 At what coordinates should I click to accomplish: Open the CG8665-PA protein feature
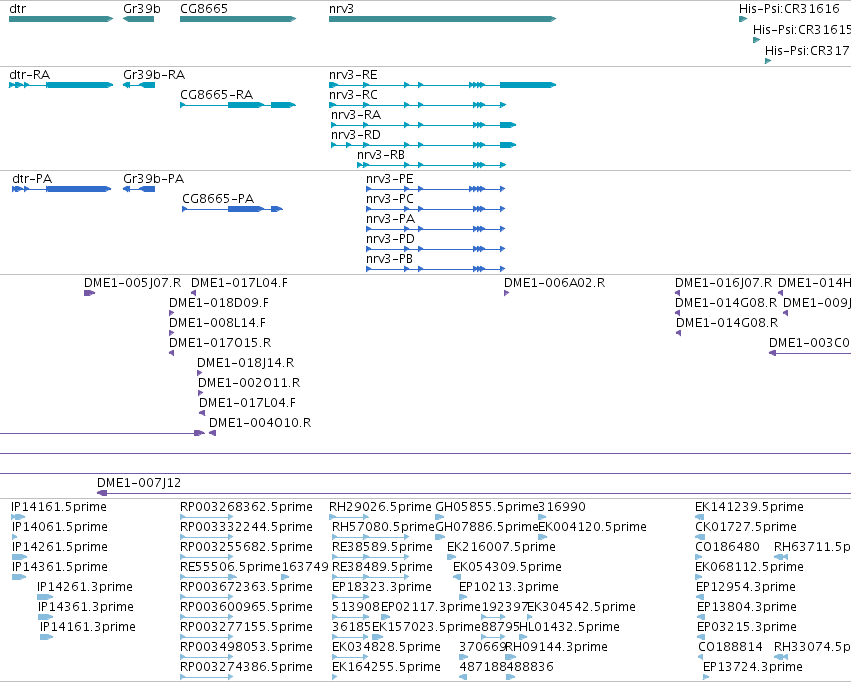click(232, 209)
